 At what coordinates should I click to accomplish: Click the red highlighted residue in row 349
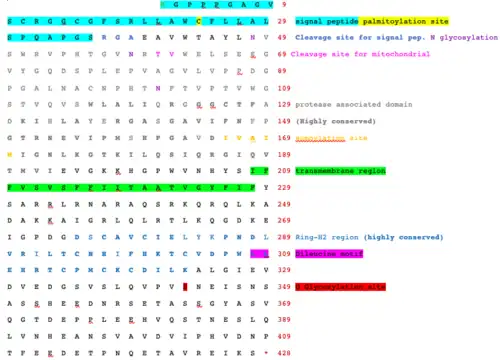pyautogui.click(x=185, y=287)
